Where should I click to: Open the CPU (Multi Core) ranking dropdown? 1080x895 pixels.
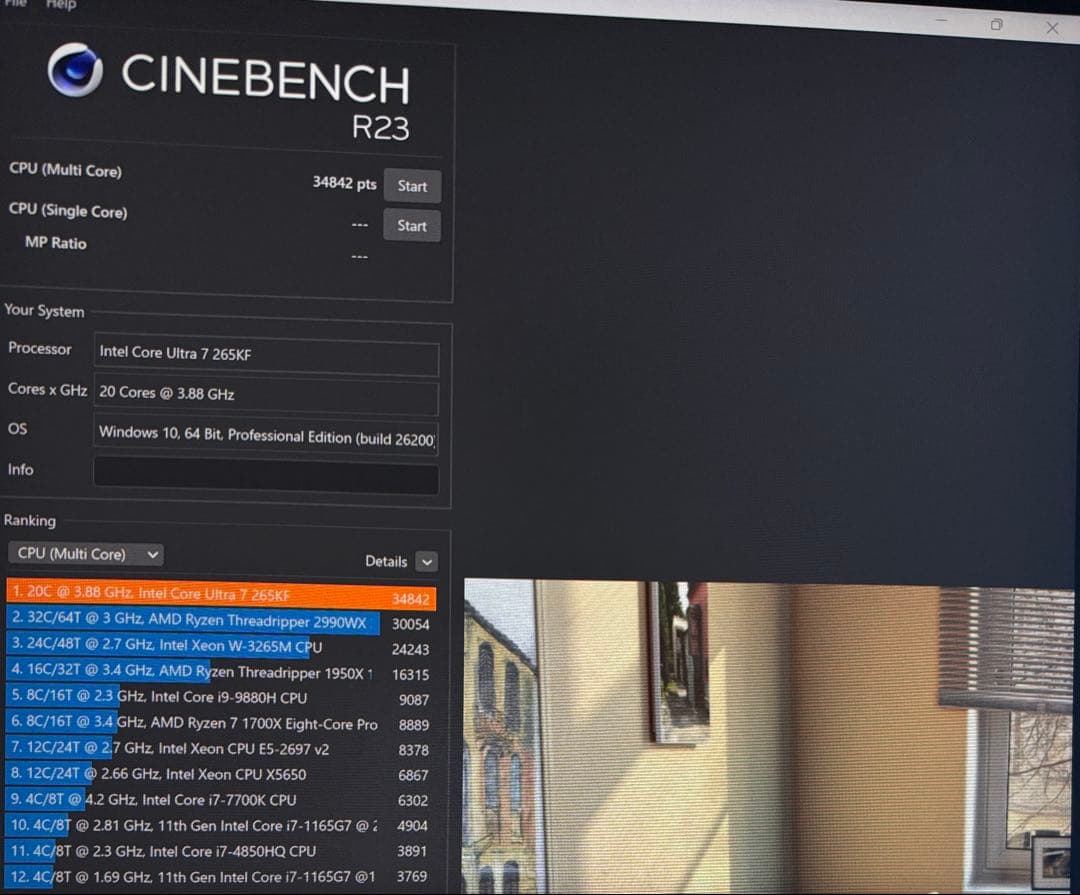(87, 554)
